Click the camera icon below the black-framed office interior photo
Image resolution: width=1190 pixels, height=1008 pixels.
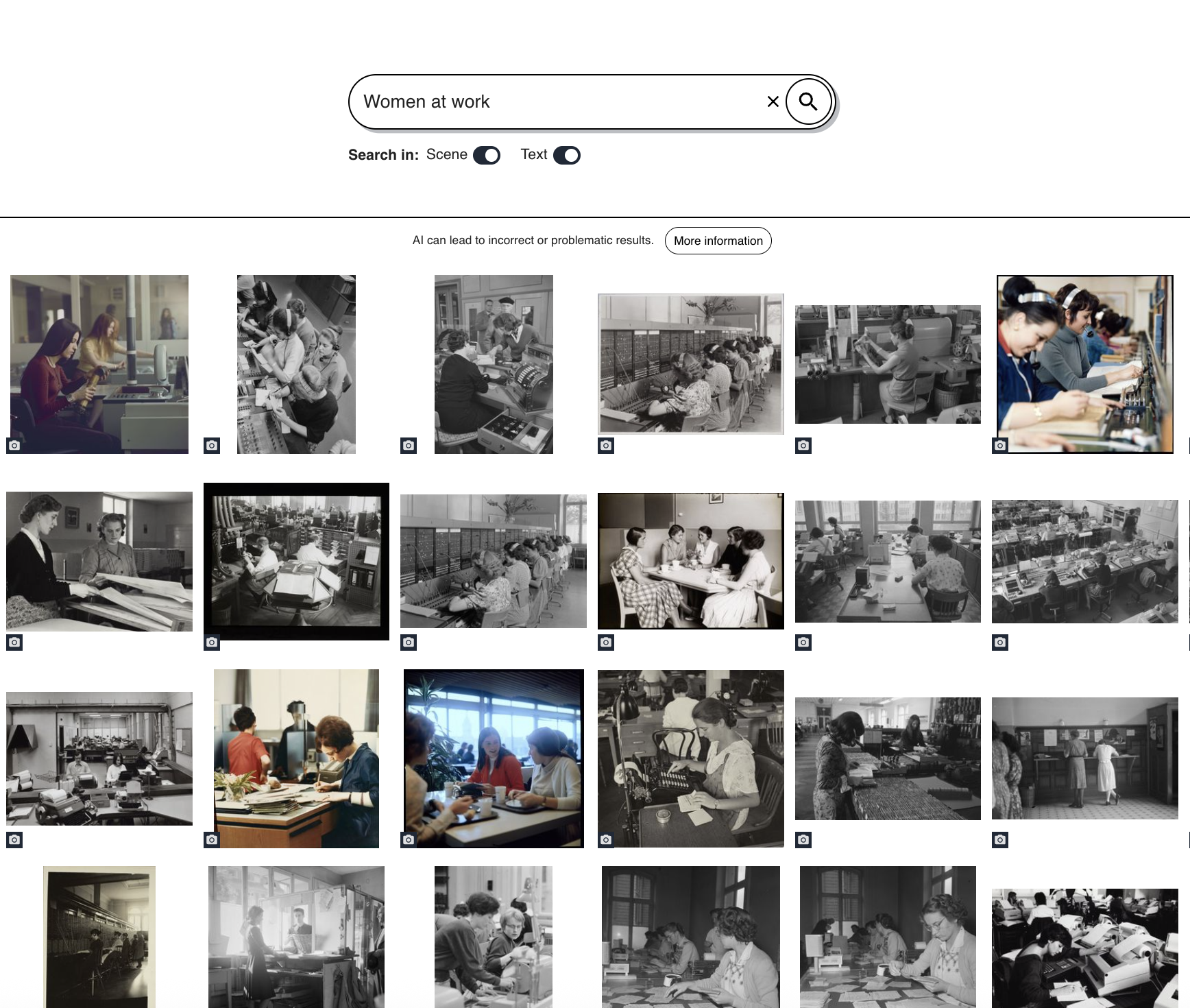[x=211, y=643]
